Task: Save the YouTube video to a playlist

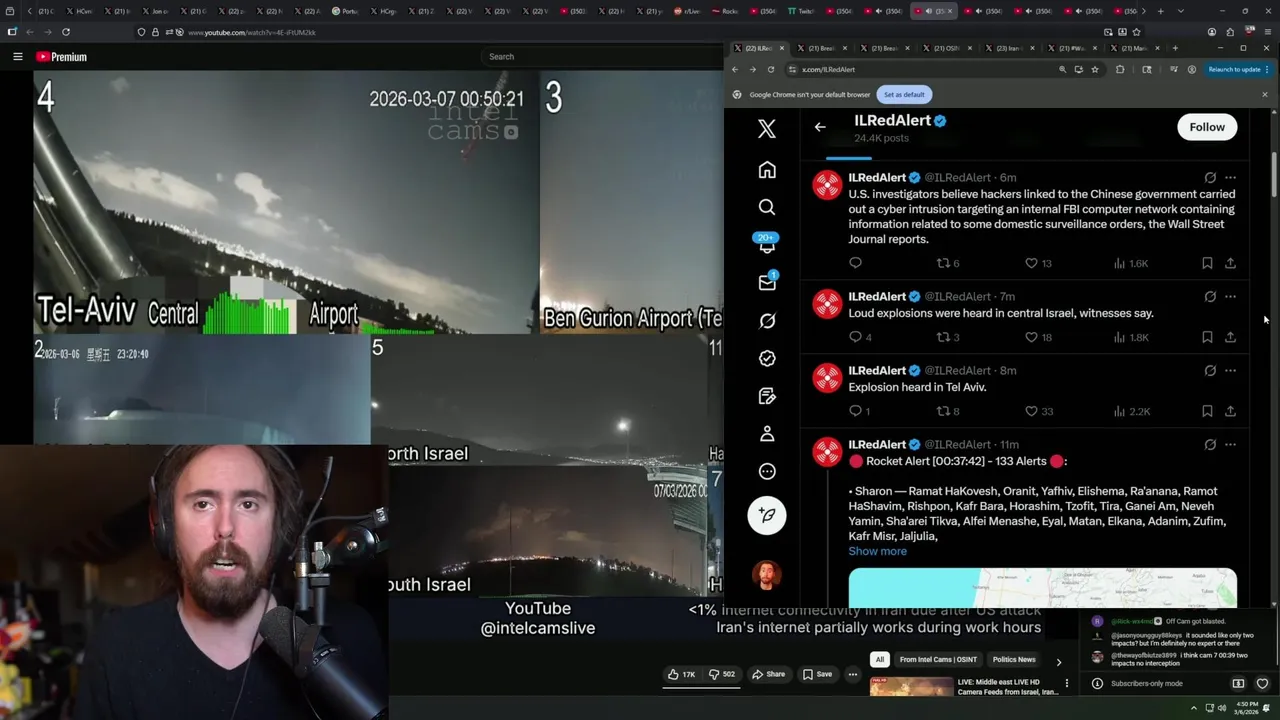Action: [x=817, y=674]
